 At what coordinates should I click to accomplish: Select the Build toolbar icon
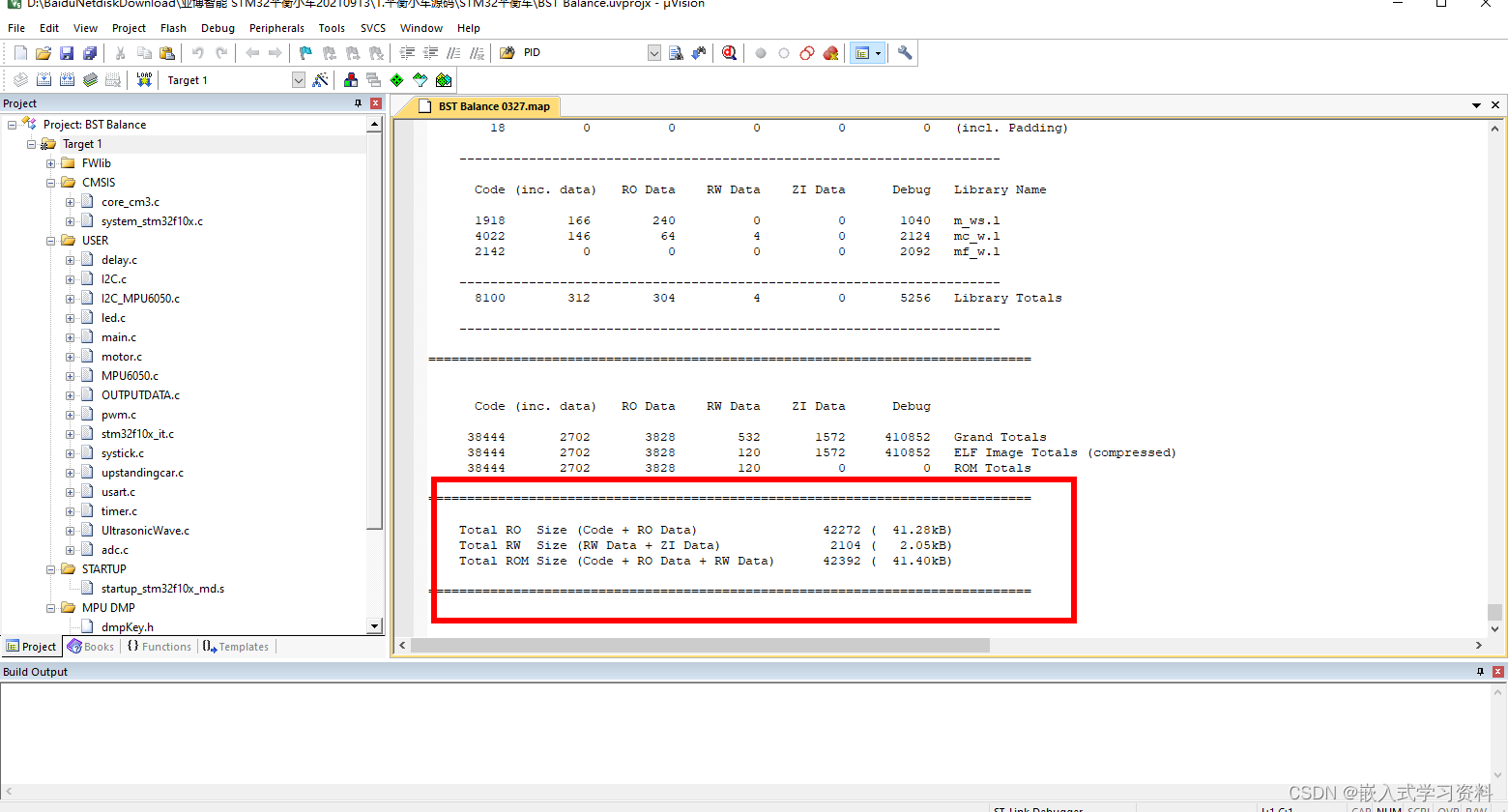[x=43, y=80]
